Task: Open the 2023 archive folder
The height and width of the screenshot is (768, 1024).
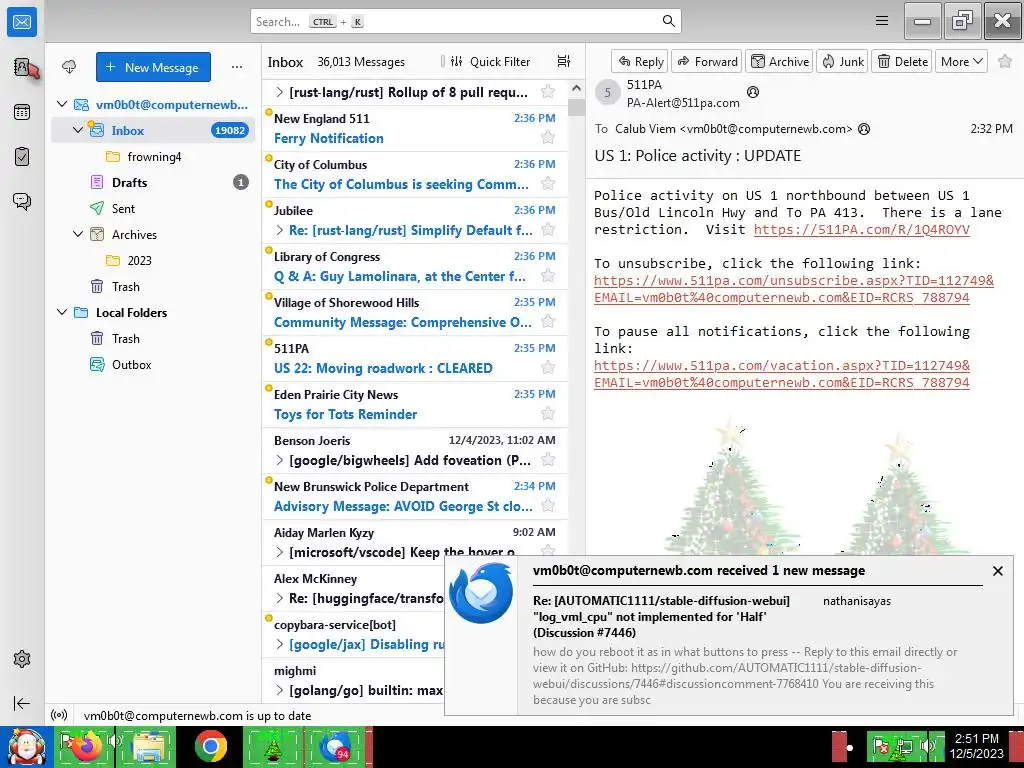Action: 153,261
